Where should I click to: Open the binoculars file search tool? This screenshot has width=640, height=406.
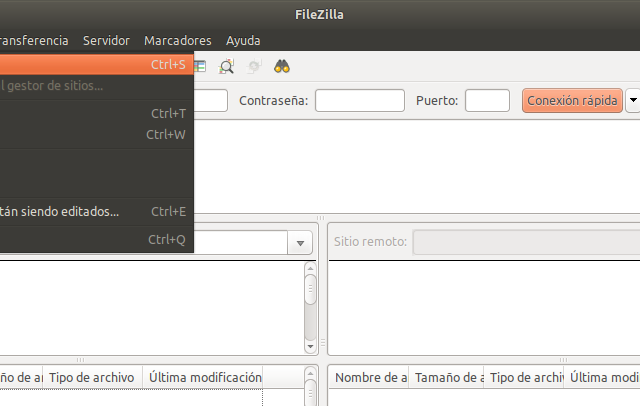282,66
